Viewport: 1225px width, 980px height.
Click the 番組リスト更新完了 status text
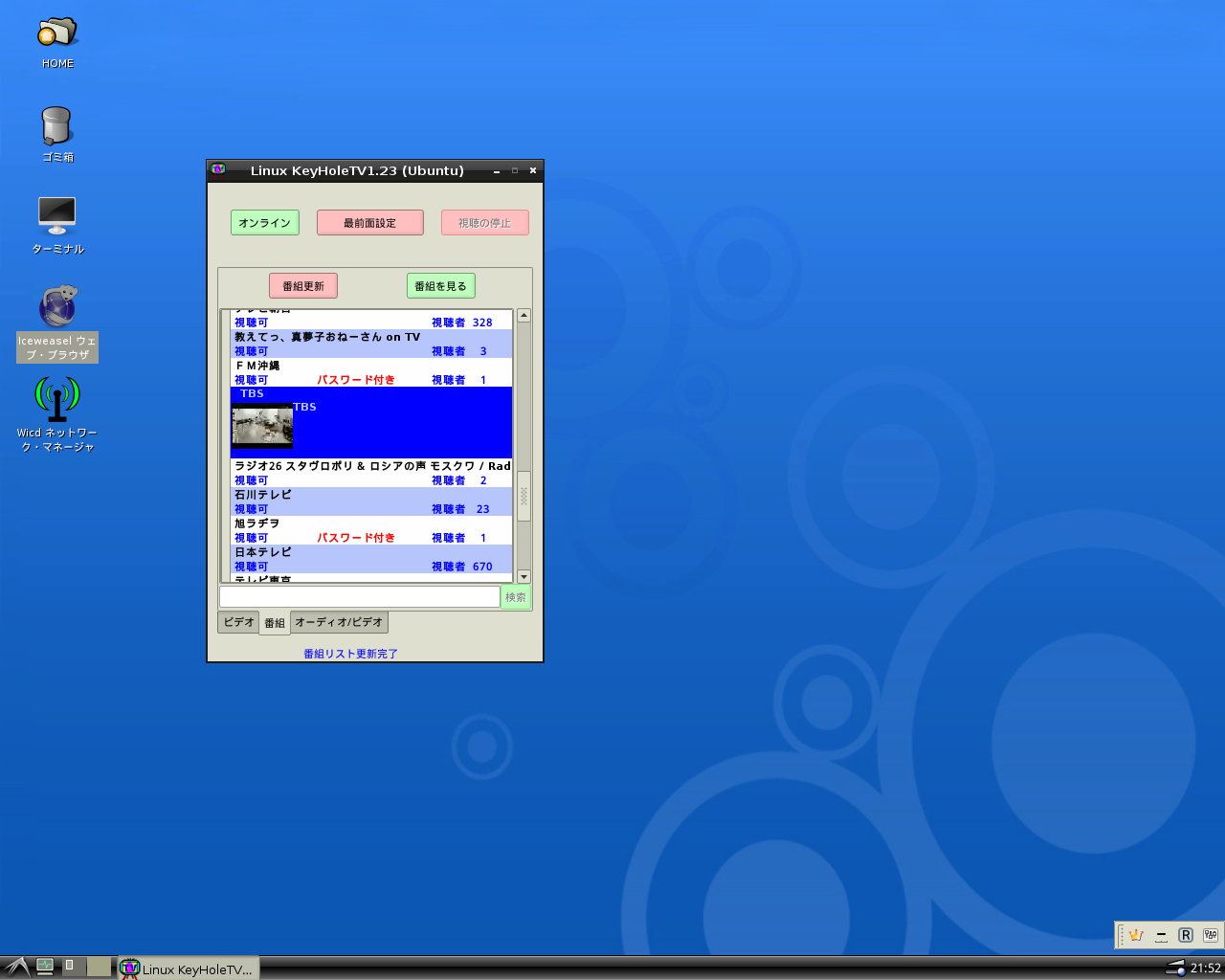[x=350, y=654]
